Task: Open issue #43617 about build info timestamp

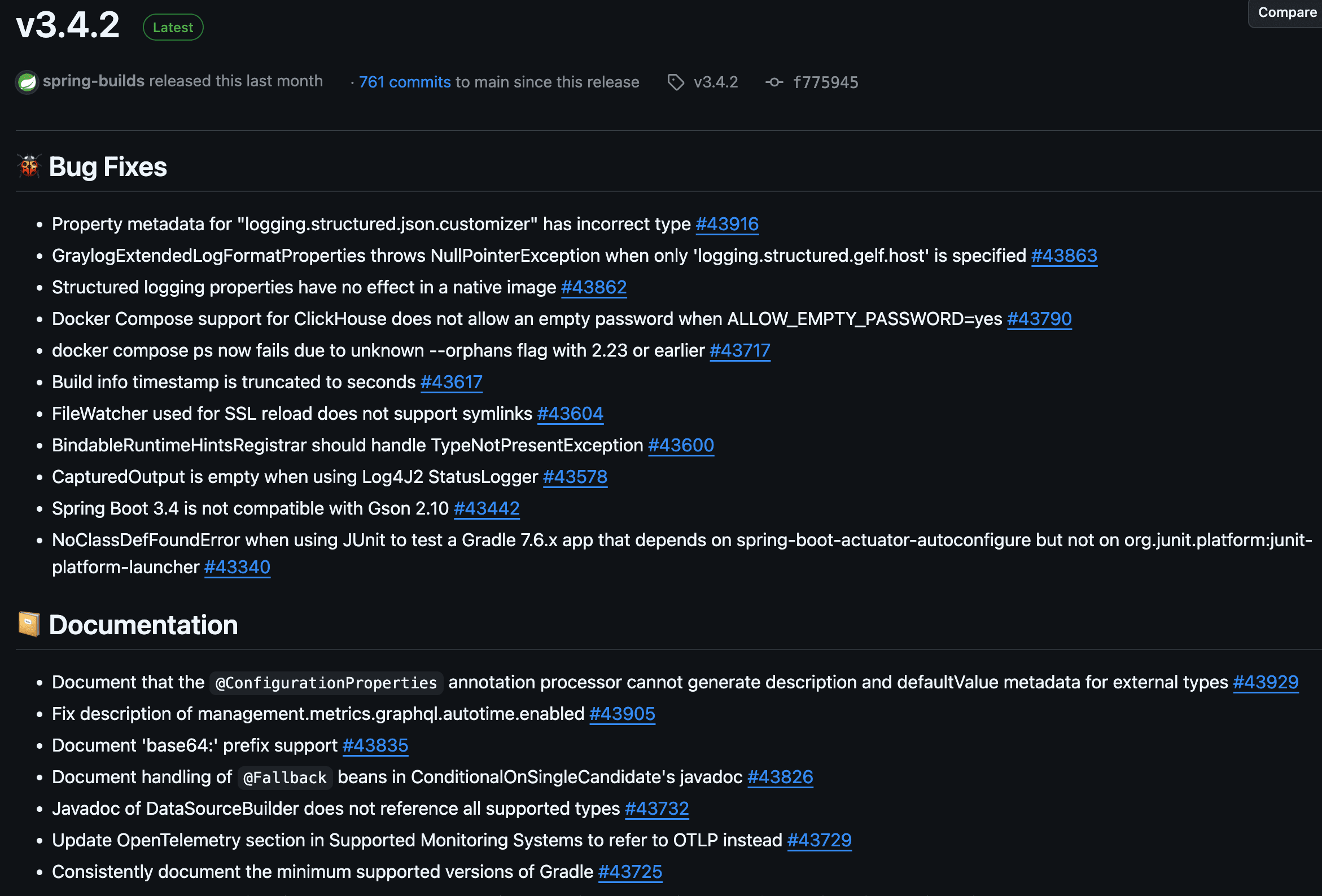Action: click(x=451, y=382)
